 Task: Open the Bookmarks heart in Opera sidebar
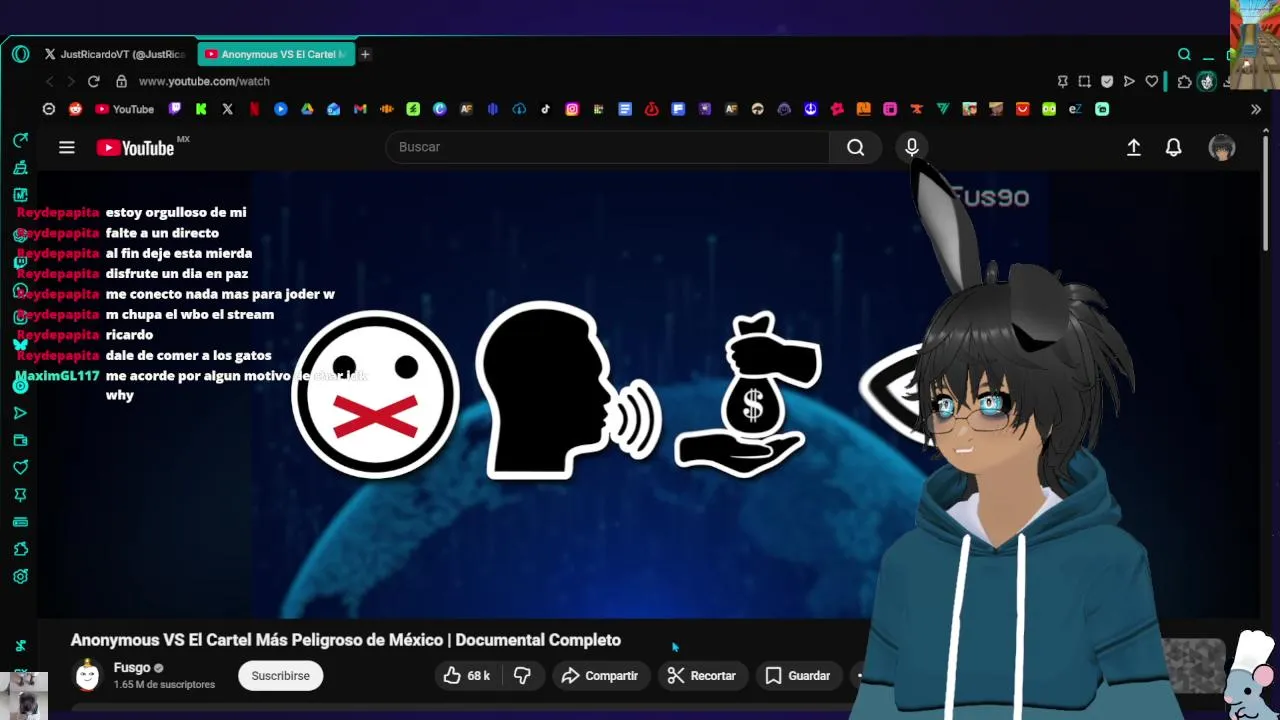click(20, 467)
